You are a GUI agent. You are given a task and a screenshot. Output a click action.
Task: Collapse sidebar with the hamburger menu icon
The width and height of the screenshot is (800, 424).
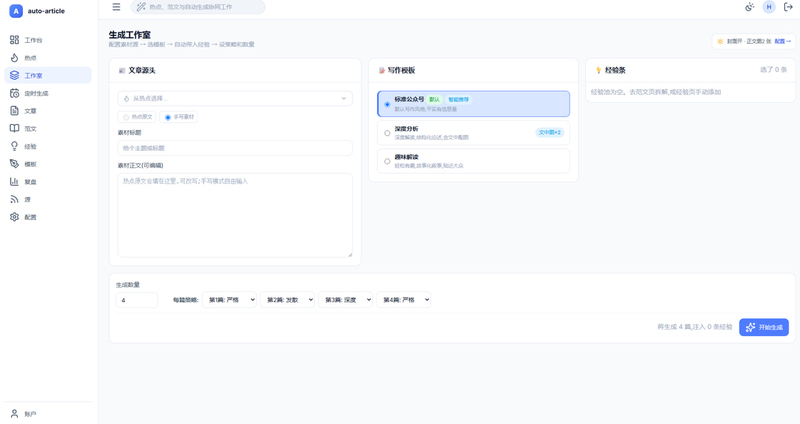pos(116,7)
